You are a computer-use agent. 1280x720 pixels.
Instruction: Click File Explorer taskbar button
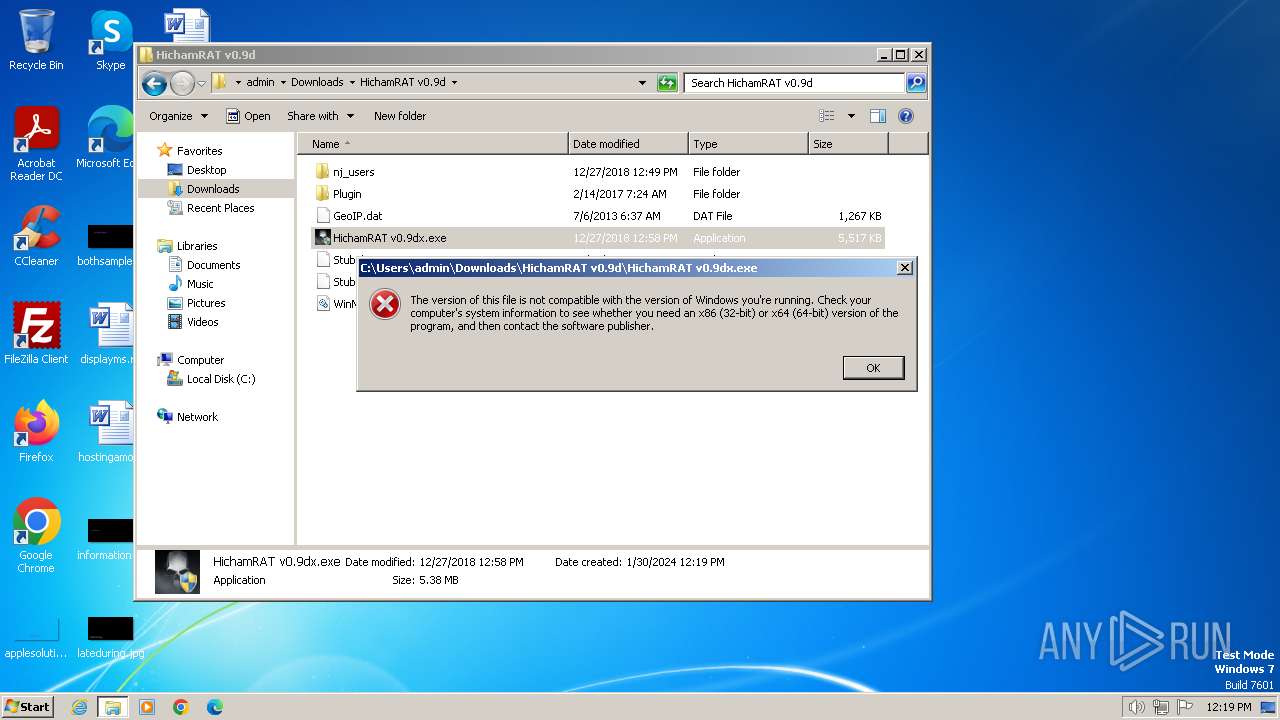click(113, 707)
